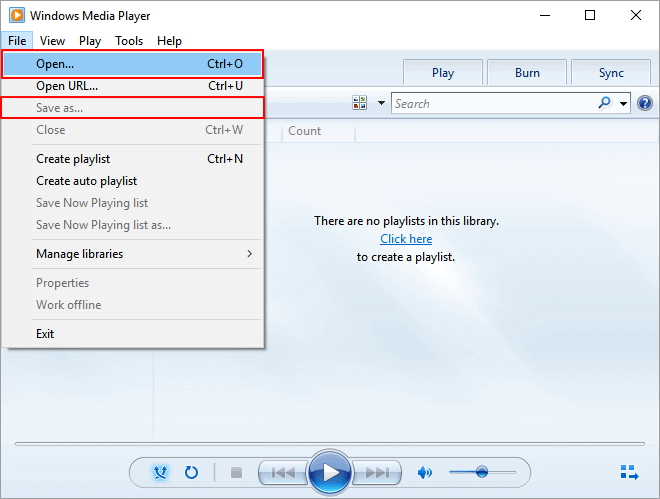660x499 pixels.
Task: Click the Stop playback button
Action: (x=237, y=472)
